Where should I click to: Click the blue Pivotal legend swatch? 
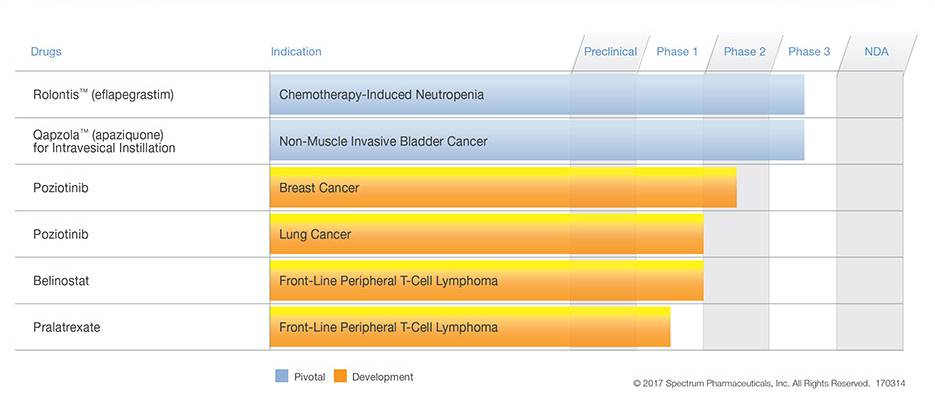tap(281, 377)
